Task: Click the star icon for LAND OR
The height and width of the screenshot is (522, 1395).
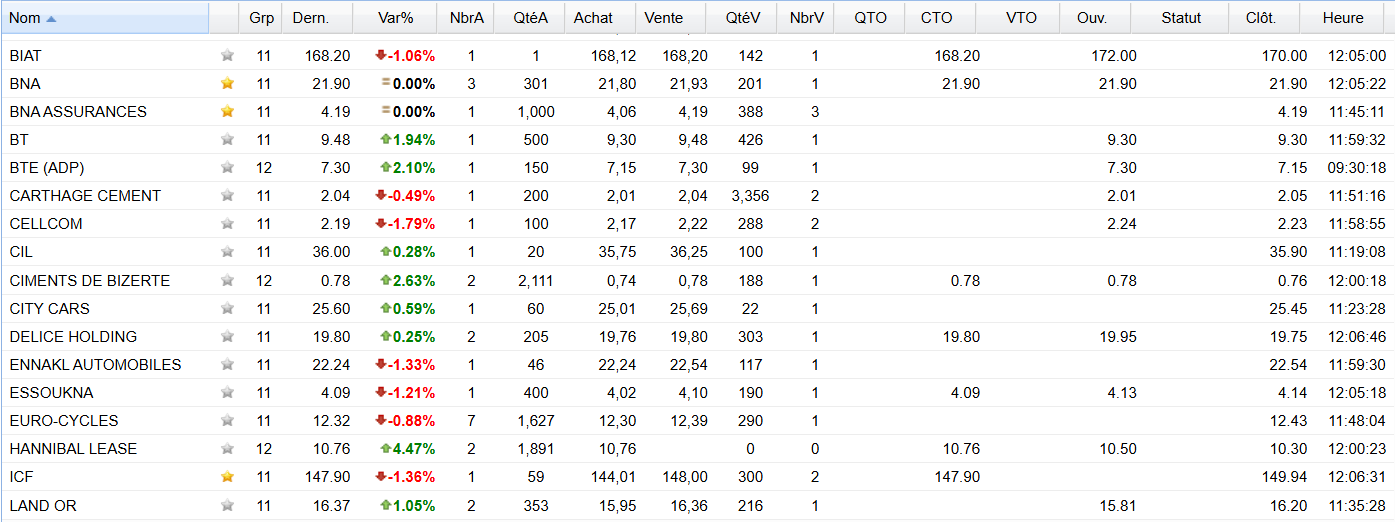Action: pyautogui.click(x=227, y=506)
